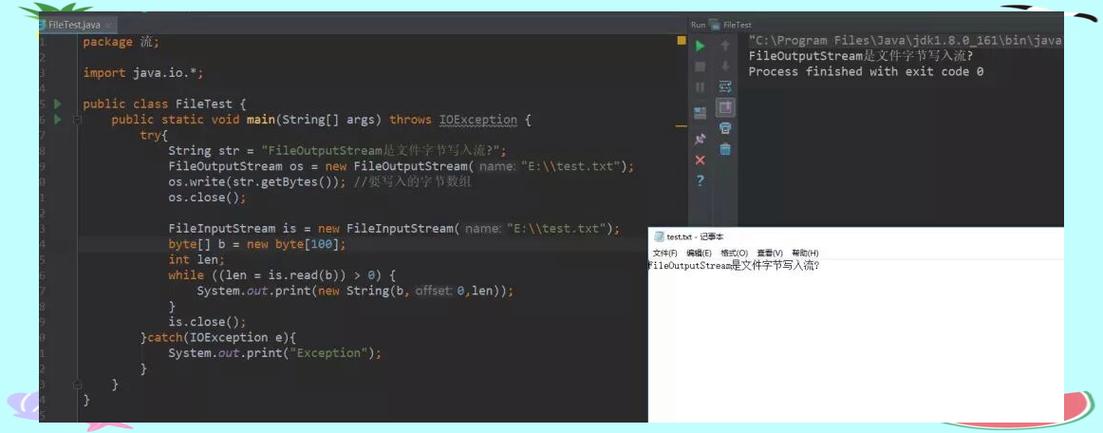
Task: Pin the Run tab with the pin icon
Action: click(700, 138)
